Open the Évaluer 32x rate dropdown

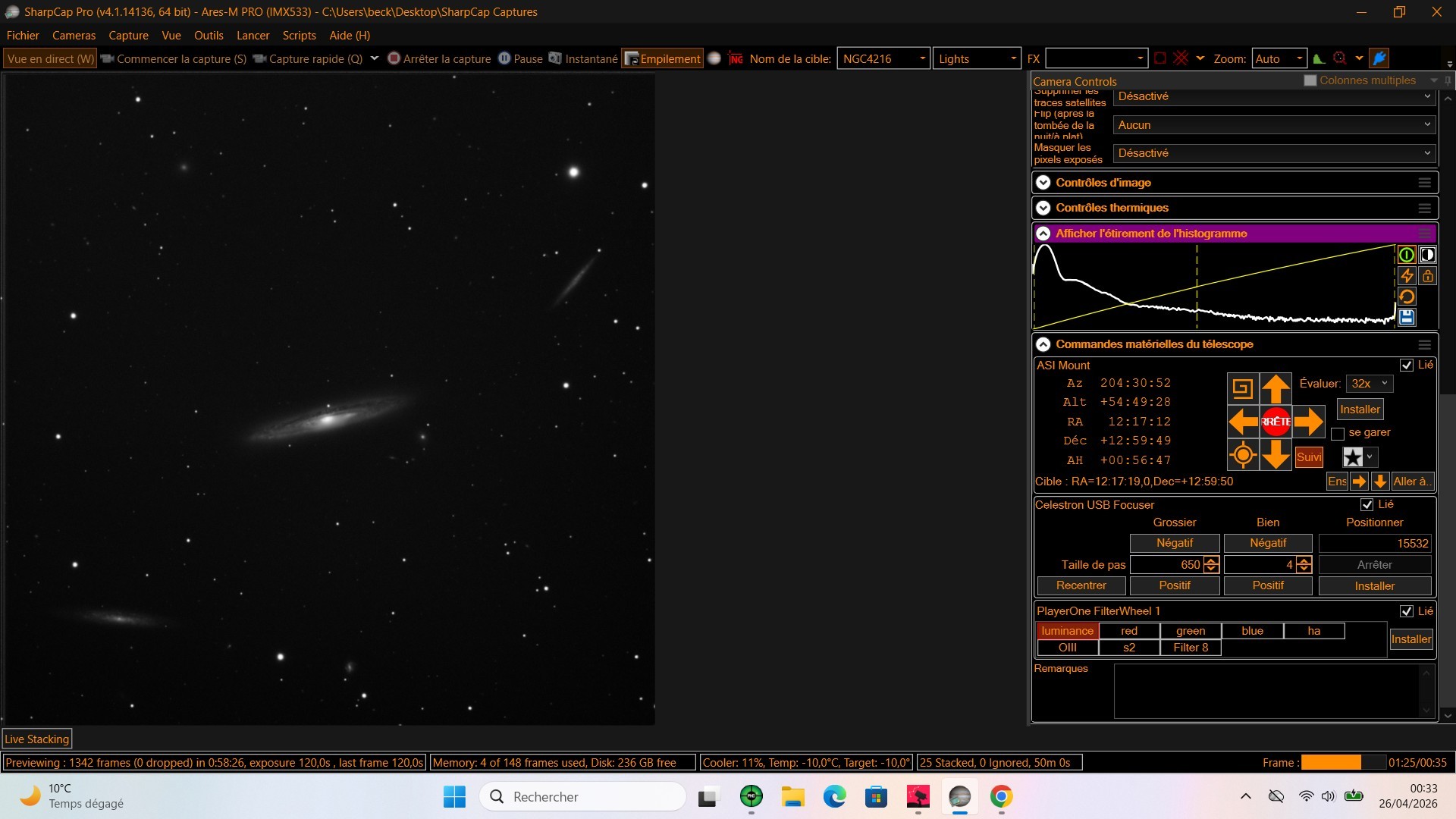coord(1370,384)
